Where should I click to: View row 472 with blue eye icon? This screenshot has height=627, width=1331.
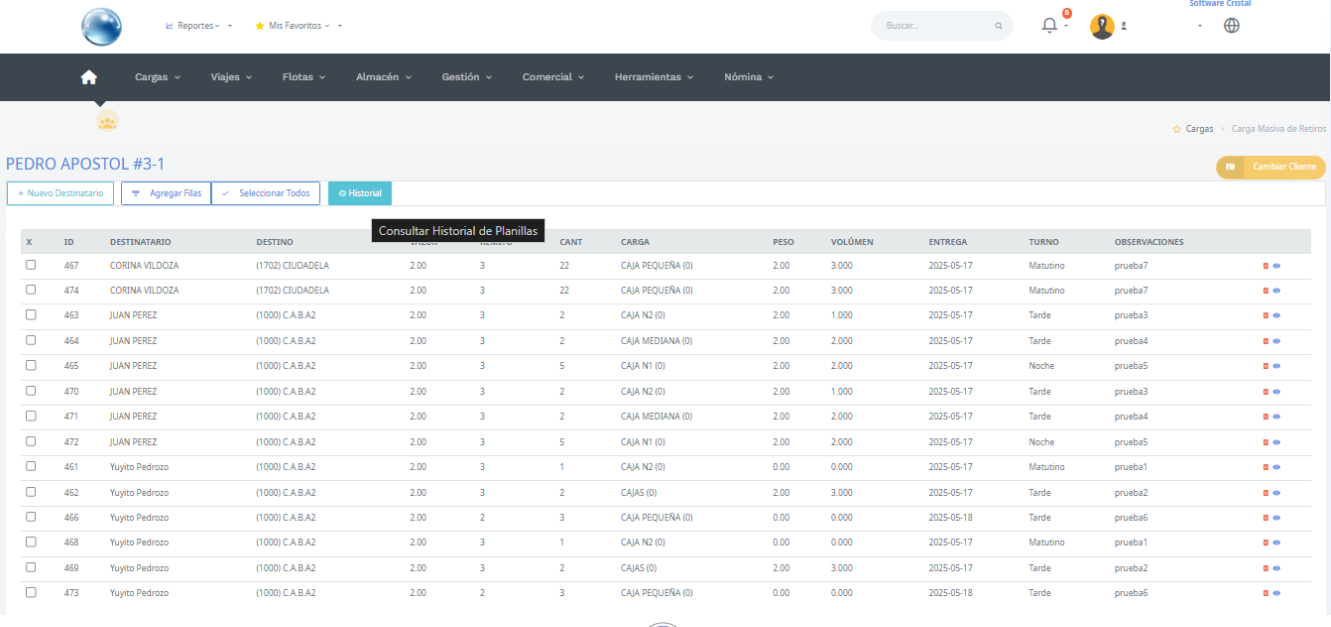coord(1276,442)
